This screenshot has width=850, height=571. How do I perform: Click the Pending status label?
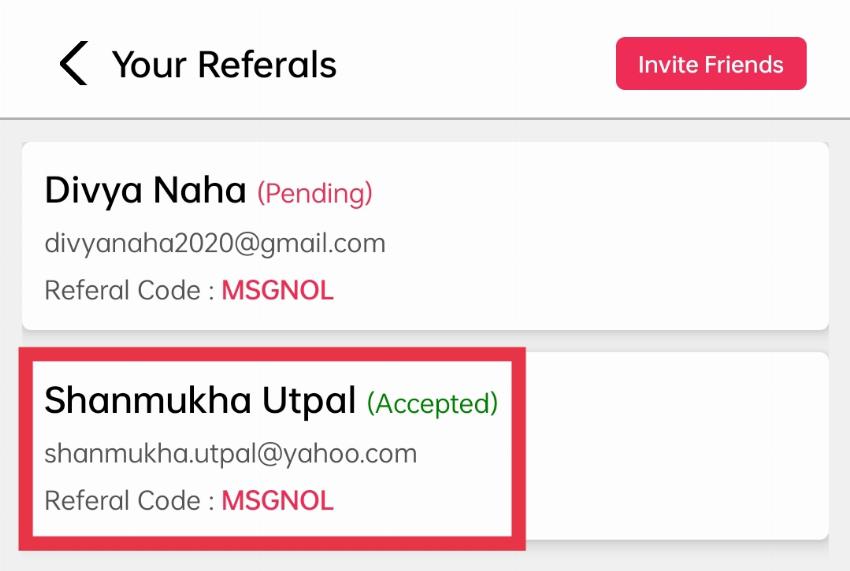pyautogui.click(x=315, y=192)
